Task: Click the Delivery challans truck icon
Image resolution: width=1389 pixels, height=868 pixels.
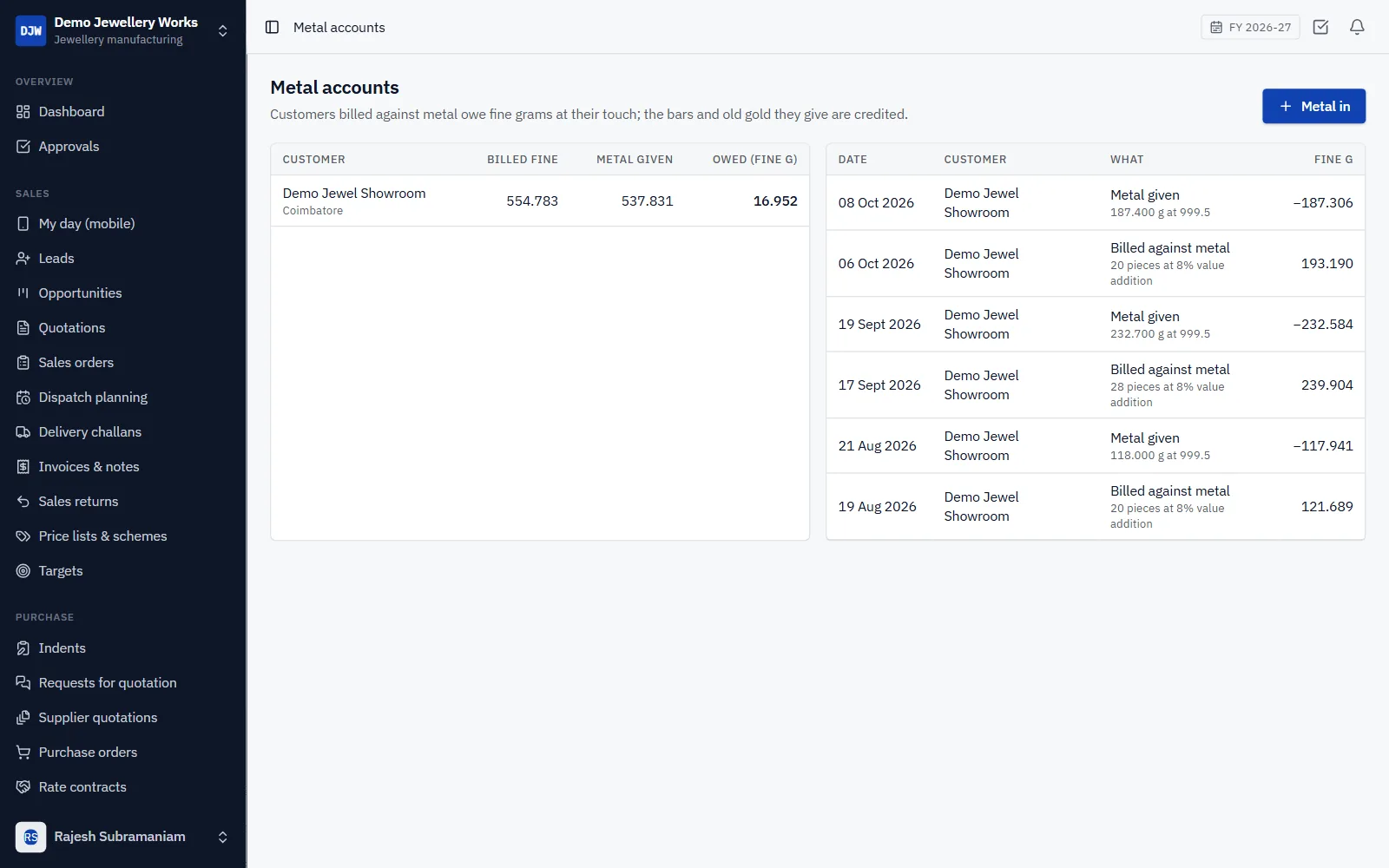Action: tap(23, 432)
